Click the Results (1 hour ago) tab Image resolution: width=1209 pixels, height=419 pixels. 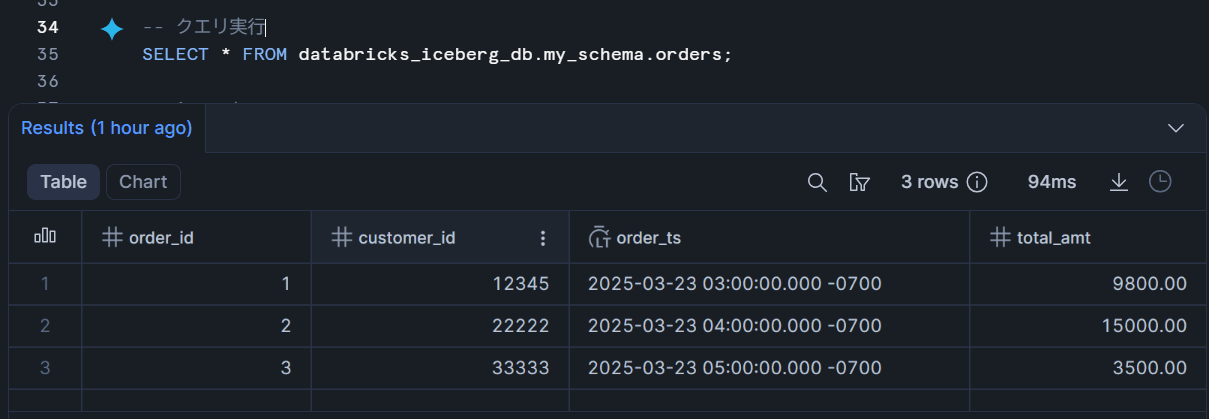(106, 128)
